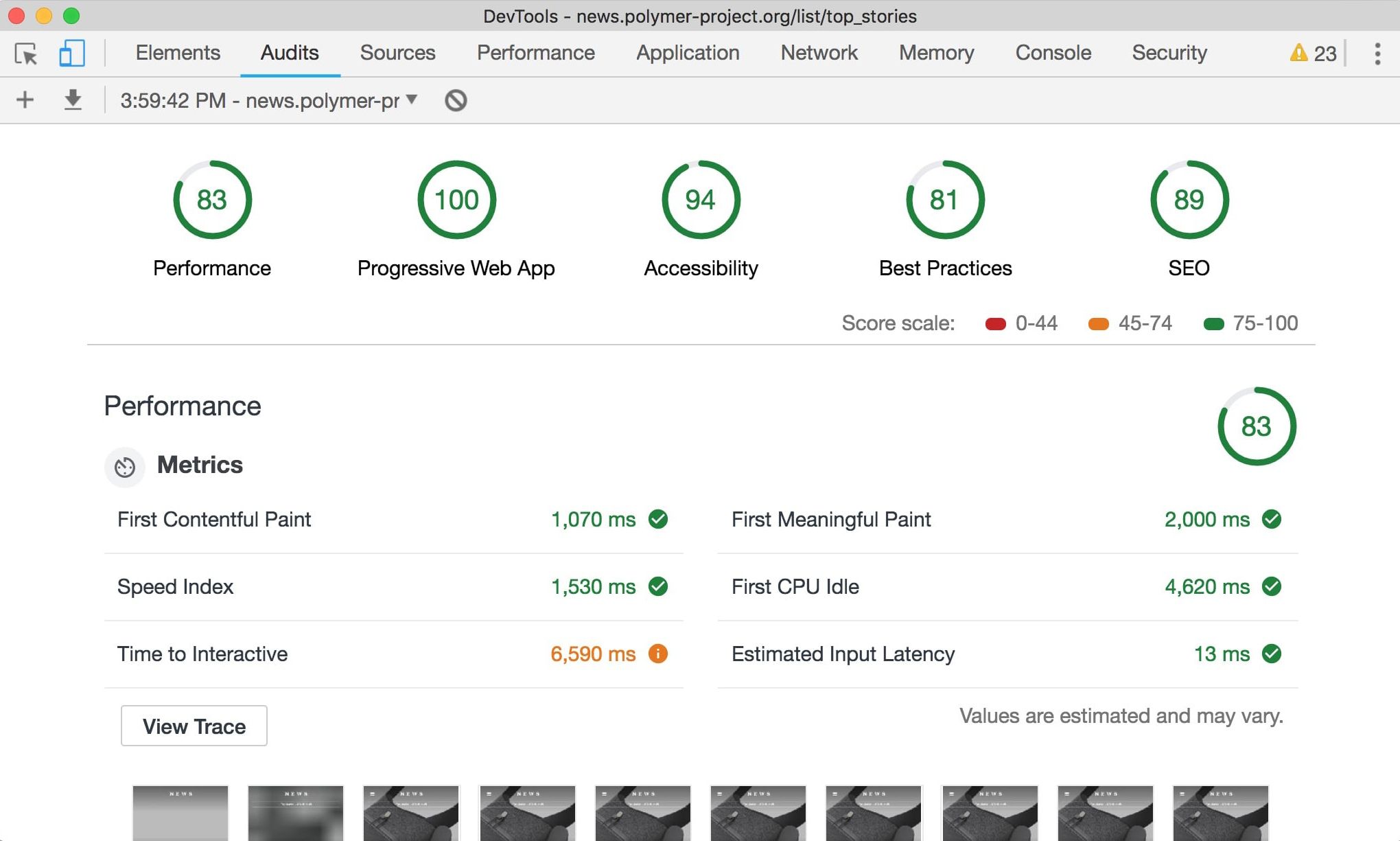The image size is (1400, 841).
Task: Click the View Trace button
Action: pos(194,726)
